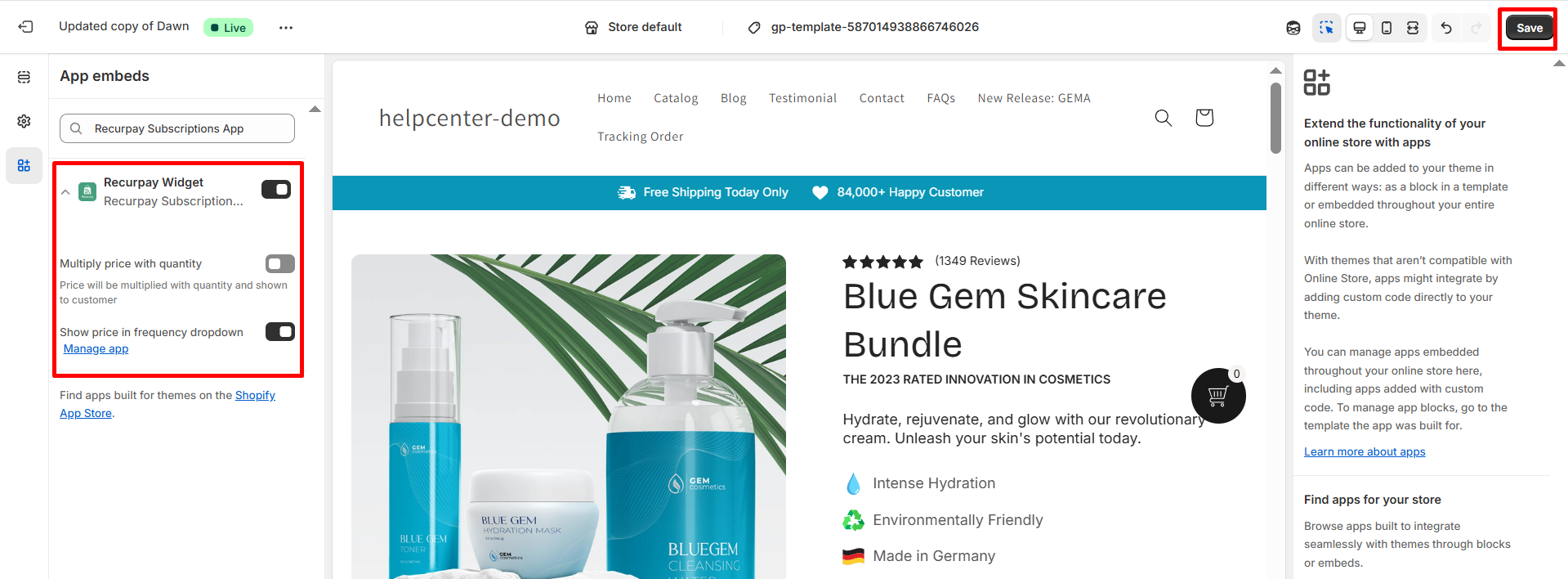Screen dimensions: 1568x579
Task: Click the exit editor back icon
Action: (25, 27)
